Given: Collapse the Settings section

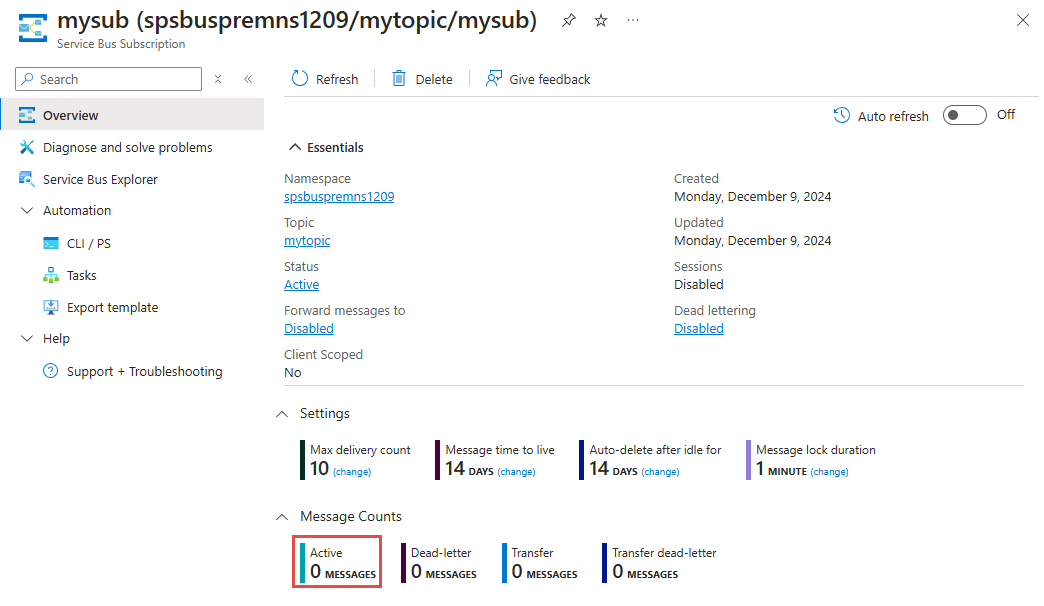Looking at the screenshot, I should [282, 413].
